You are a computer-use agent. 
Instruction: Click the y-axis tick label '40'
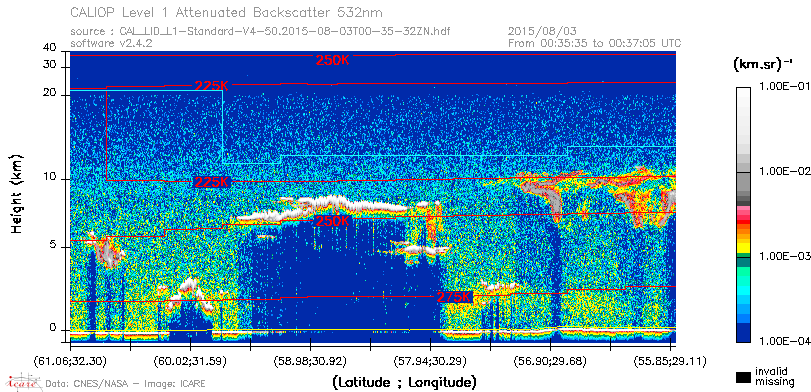(50, 48)
